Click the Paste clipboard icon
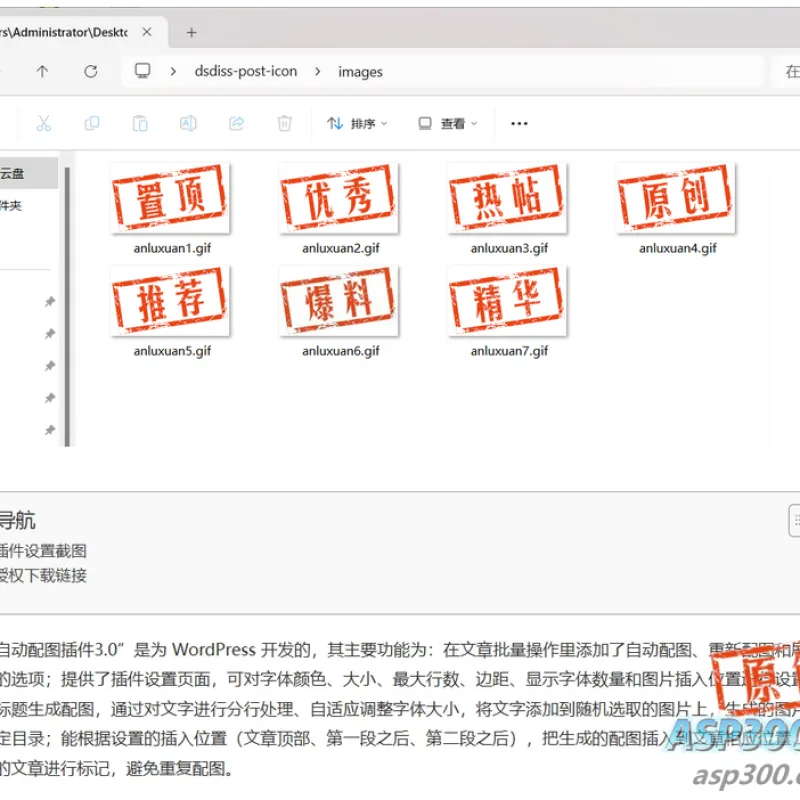 (140, 123)
